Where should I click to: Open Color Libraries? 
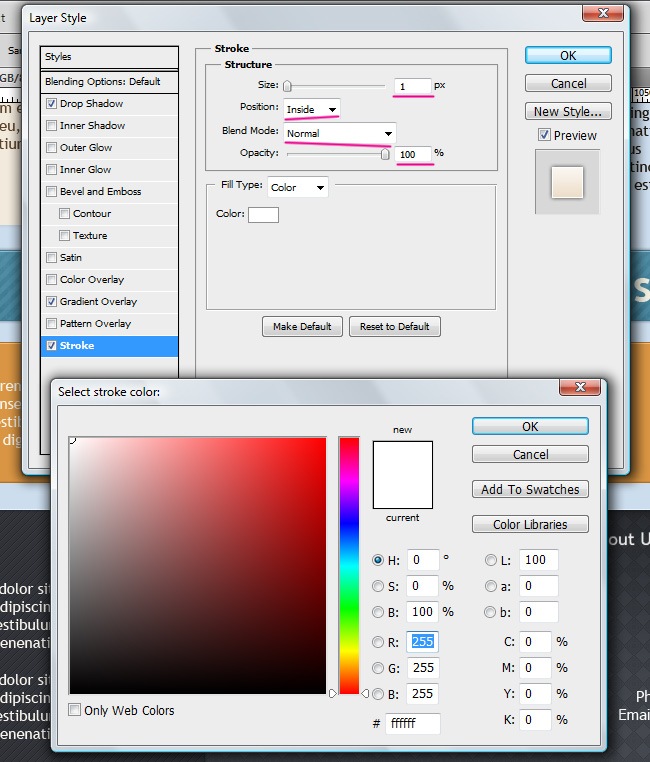point(530,524)
